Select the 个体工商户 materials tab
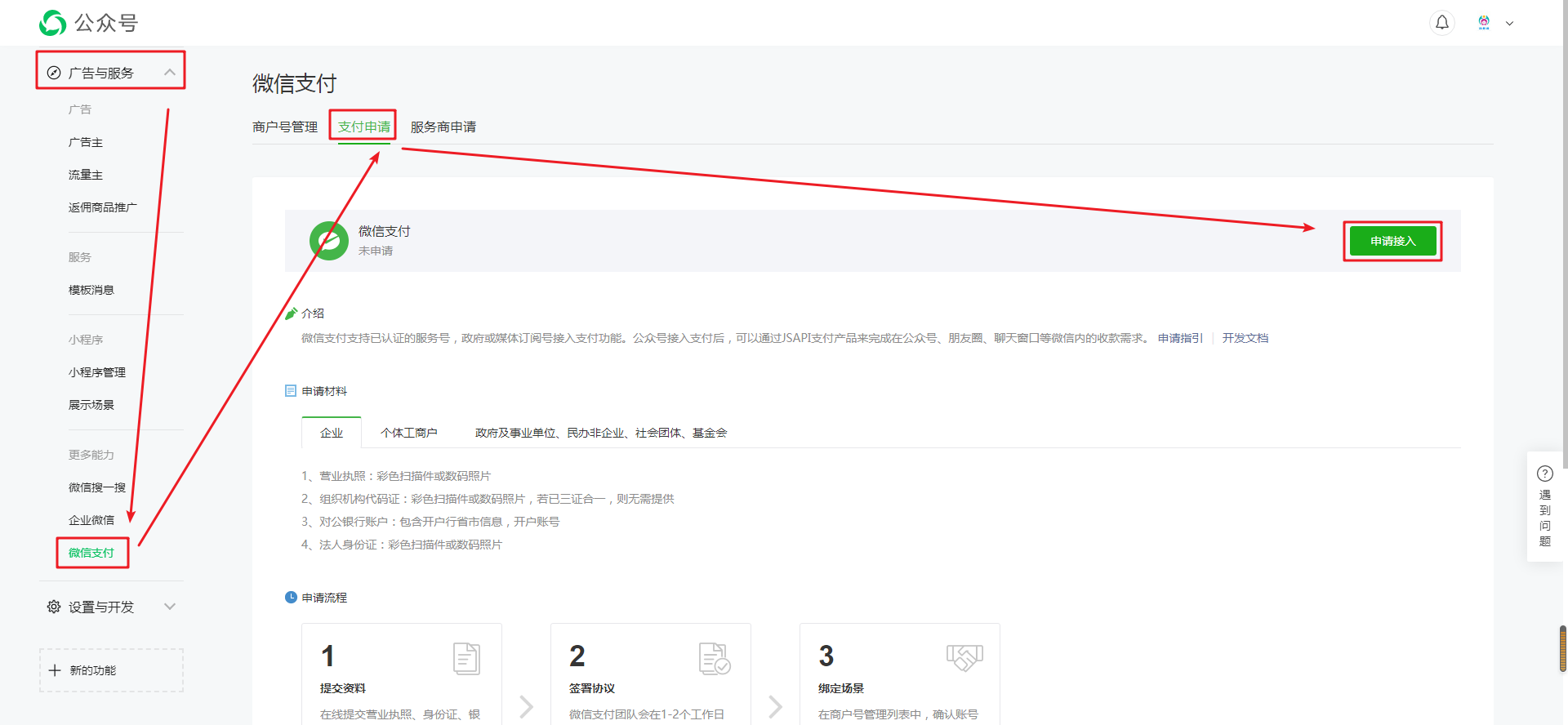The image size is (1568, 725). [408, 433]
